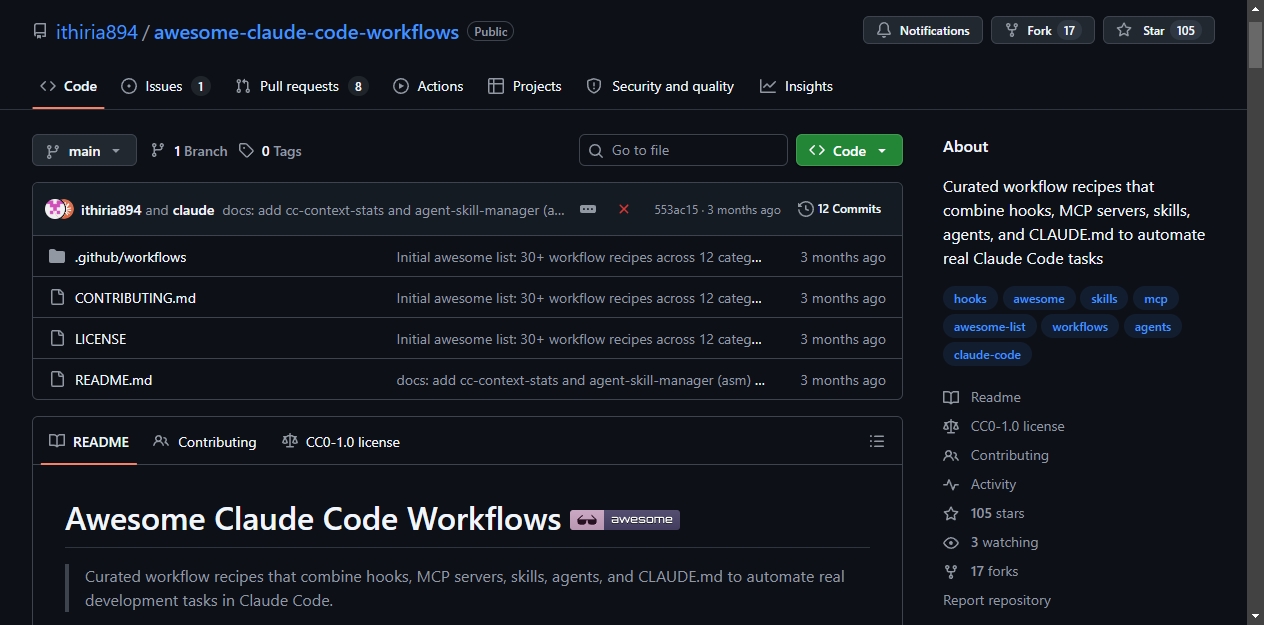Open the 12 Commits history

click(840, 209)
